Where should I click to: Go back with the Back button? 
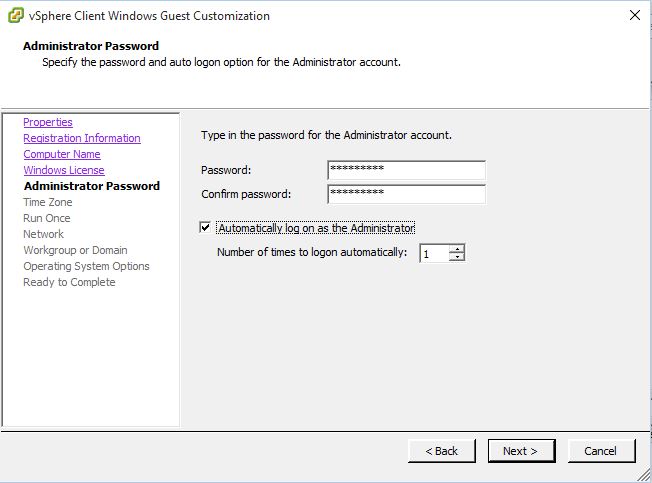click(x=442, y=451)
